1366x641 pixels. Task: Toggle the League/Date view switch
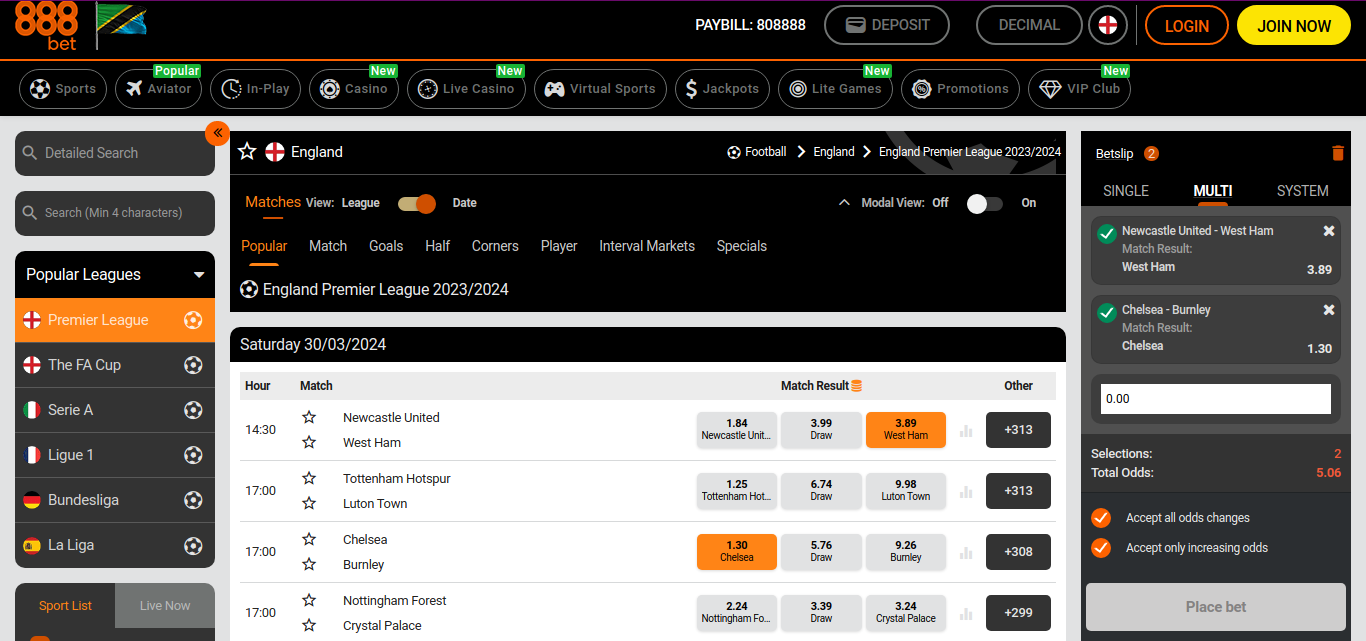tap(417, 203)
